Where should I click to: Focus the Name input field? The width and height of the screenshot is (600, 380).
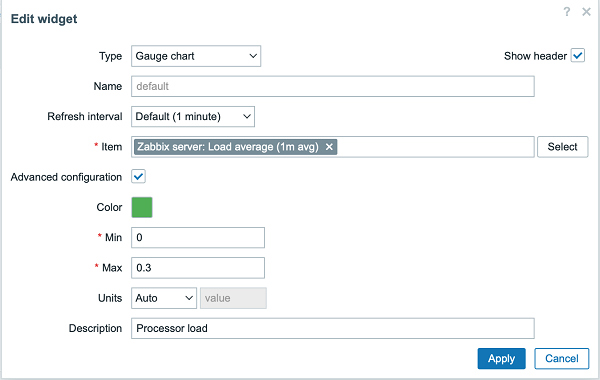(333, 86)
